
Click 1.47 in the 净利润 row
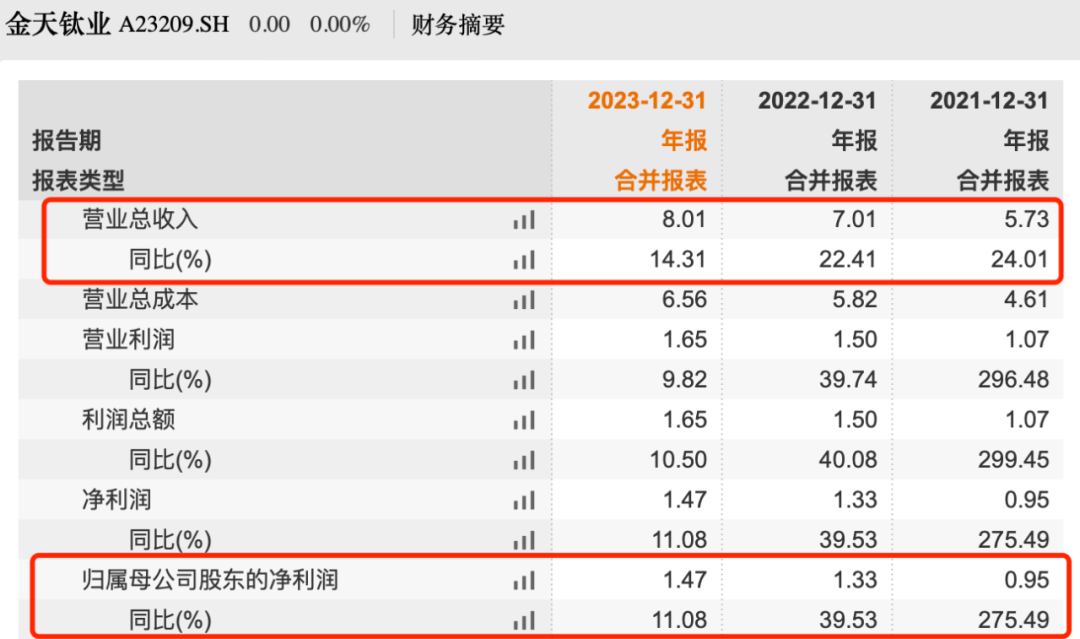click(x=685, y=500)
